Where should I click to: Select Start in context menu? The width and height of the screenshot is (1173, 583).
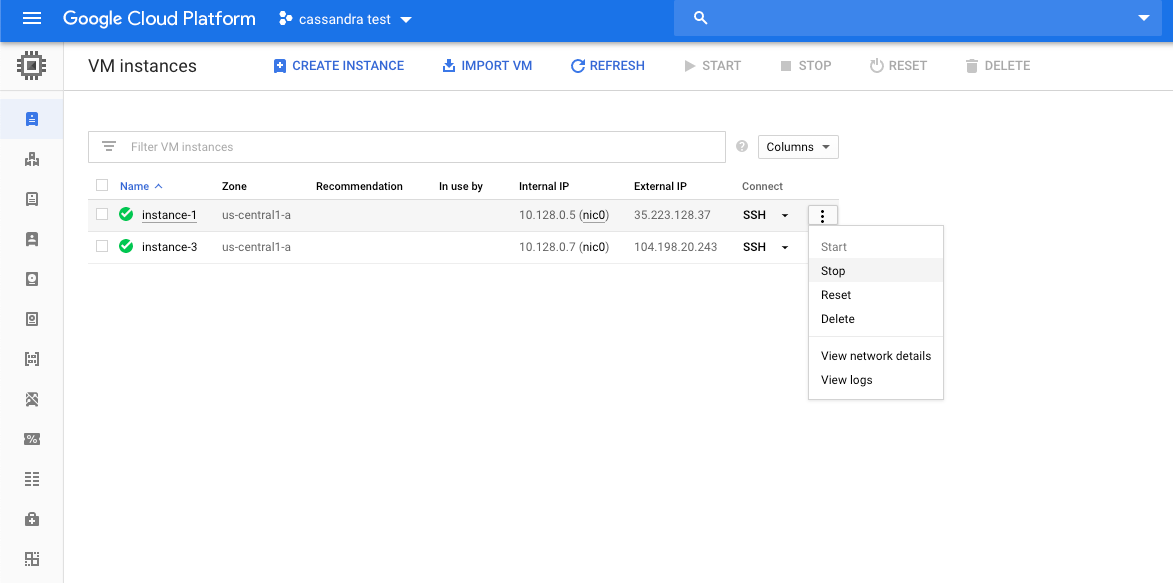coord(876,247)
